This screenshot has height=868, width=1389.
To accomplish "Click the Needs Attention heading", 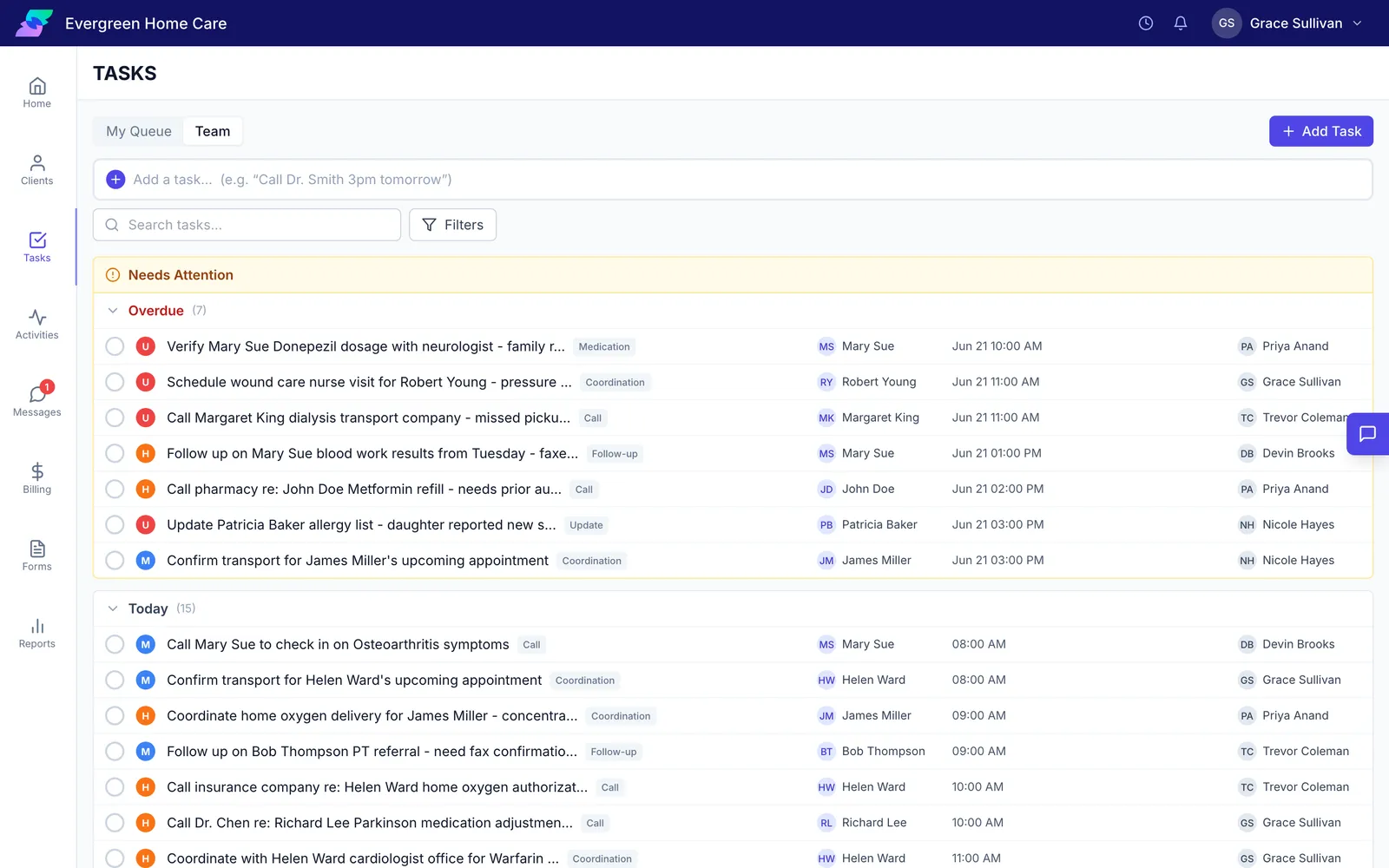I will tap(181, 275).
